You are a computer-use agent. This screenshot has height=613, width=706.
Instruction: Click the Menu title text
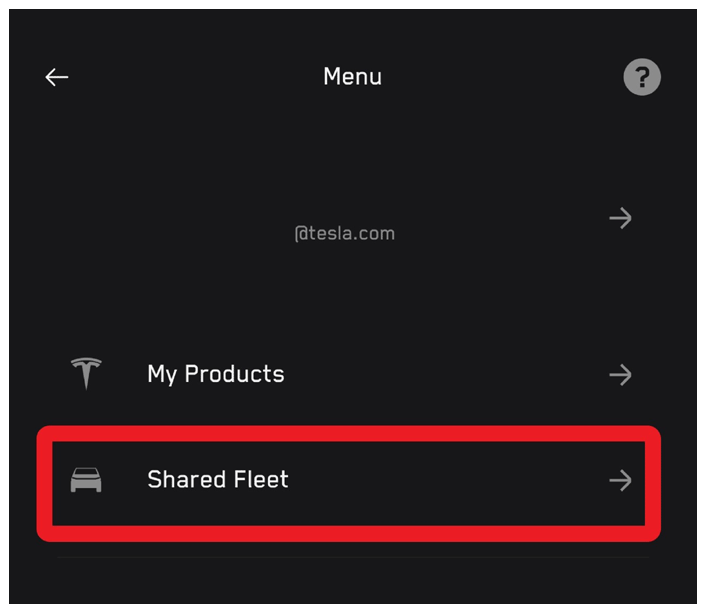tap(352, 77)
